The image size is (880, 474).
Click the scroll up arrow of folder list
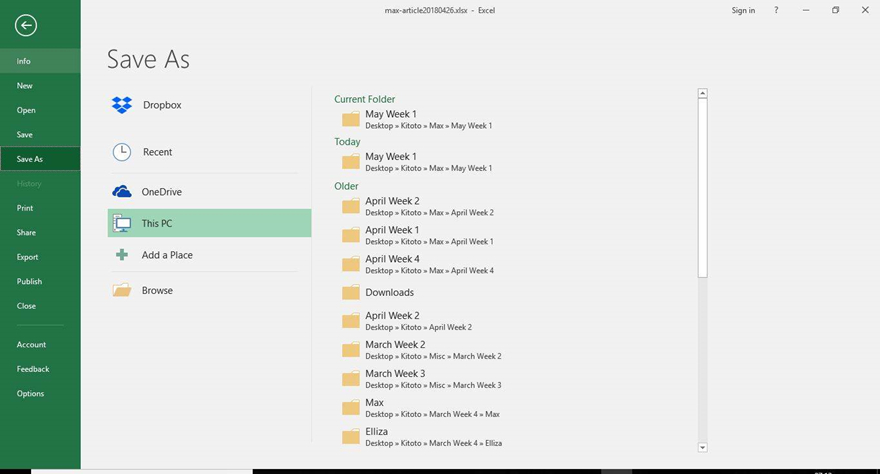click(702, 94)
